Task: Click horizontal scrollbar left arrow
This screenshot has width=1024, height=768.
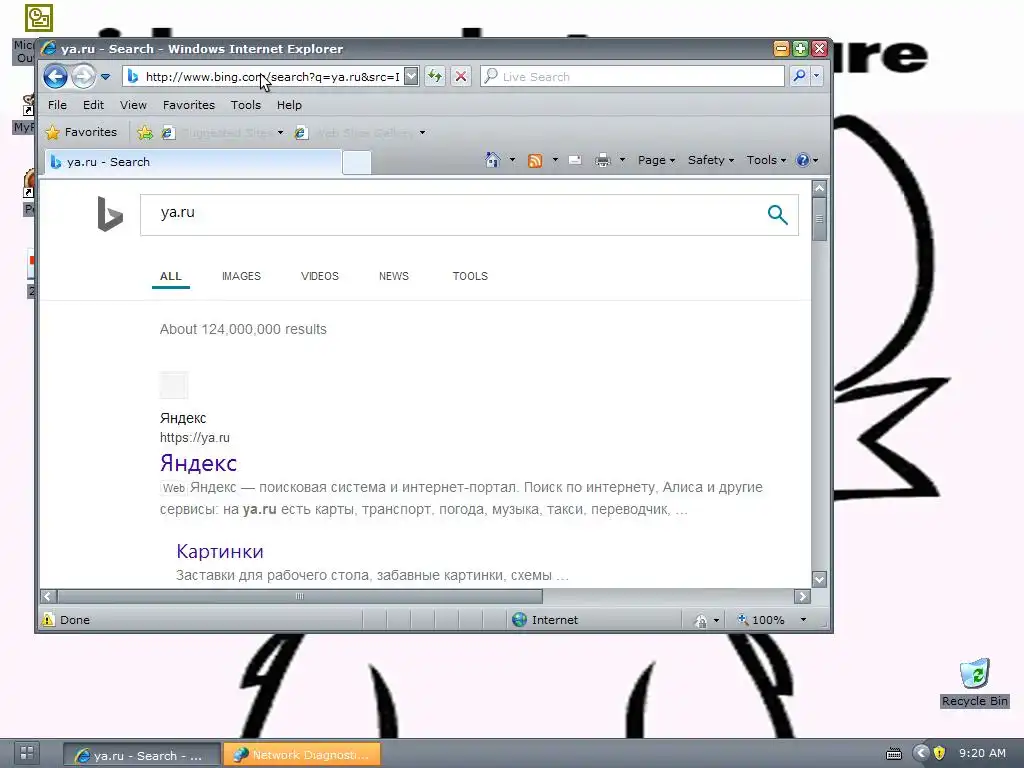Action: pyautogui.click(x=48, y=596)
